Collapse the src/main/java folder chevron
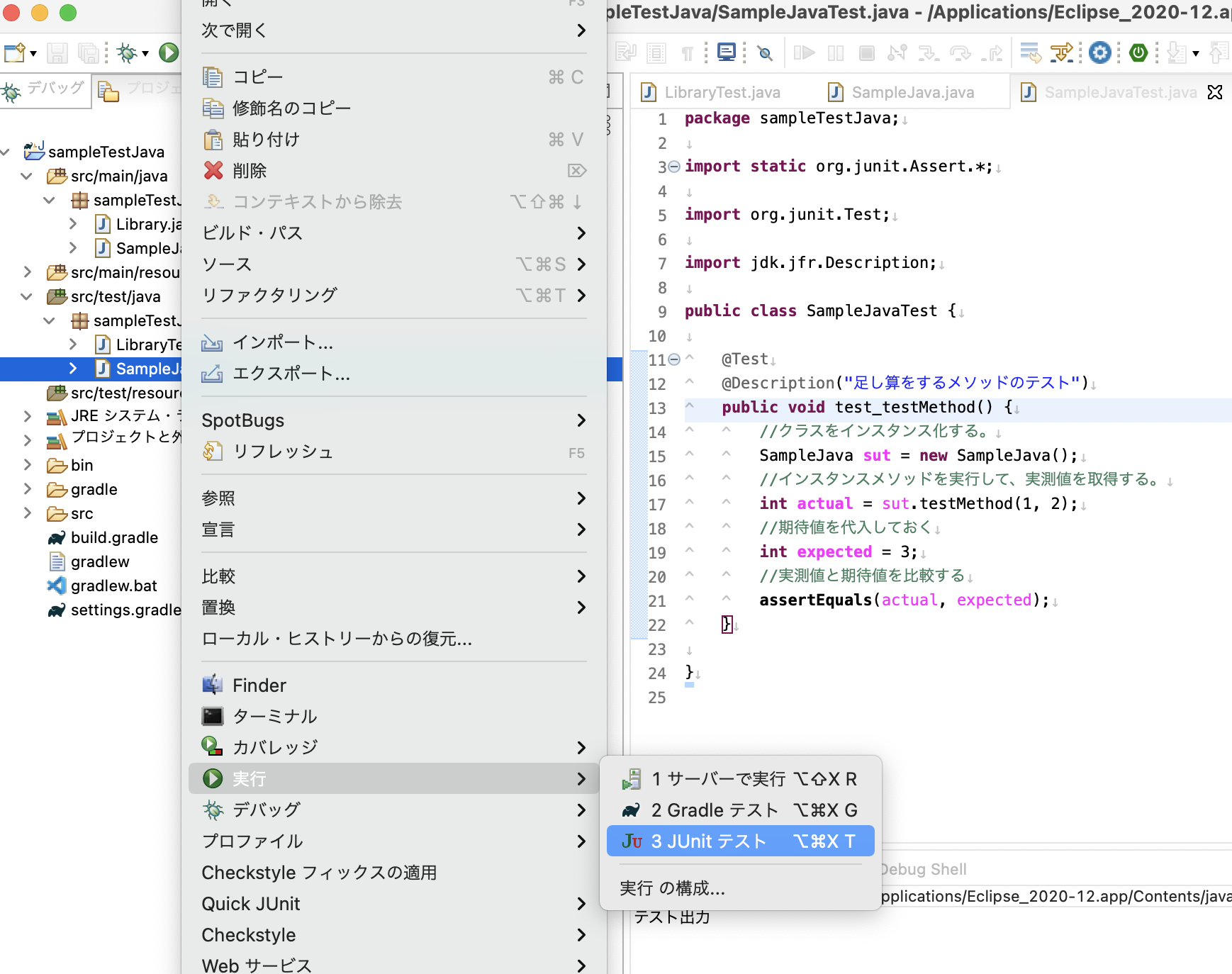This screenshot has width=1232, height=974. tap(27, 176)
